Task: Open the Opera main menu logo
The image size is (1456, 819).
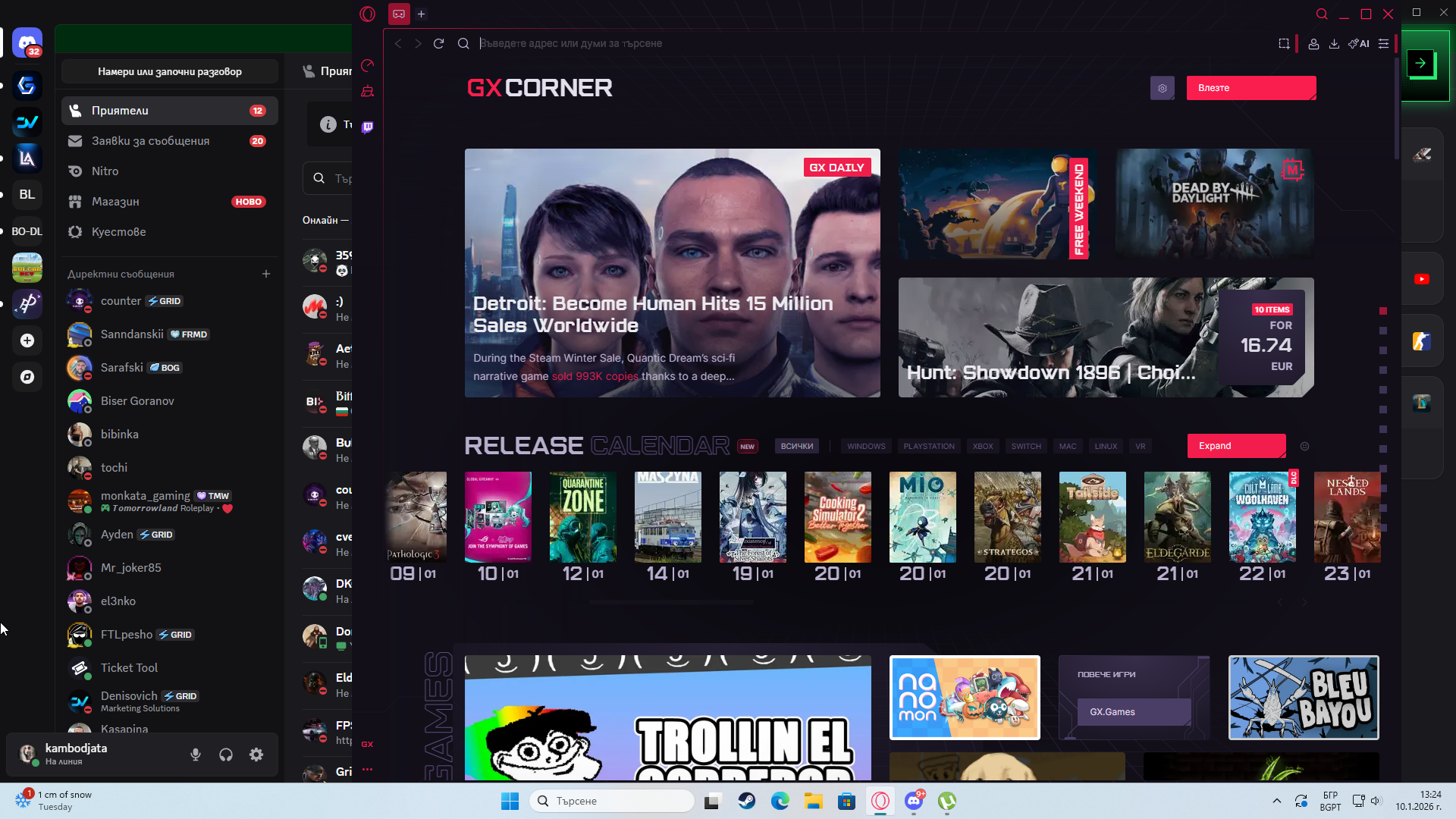Action: click(x=368, y=14)
